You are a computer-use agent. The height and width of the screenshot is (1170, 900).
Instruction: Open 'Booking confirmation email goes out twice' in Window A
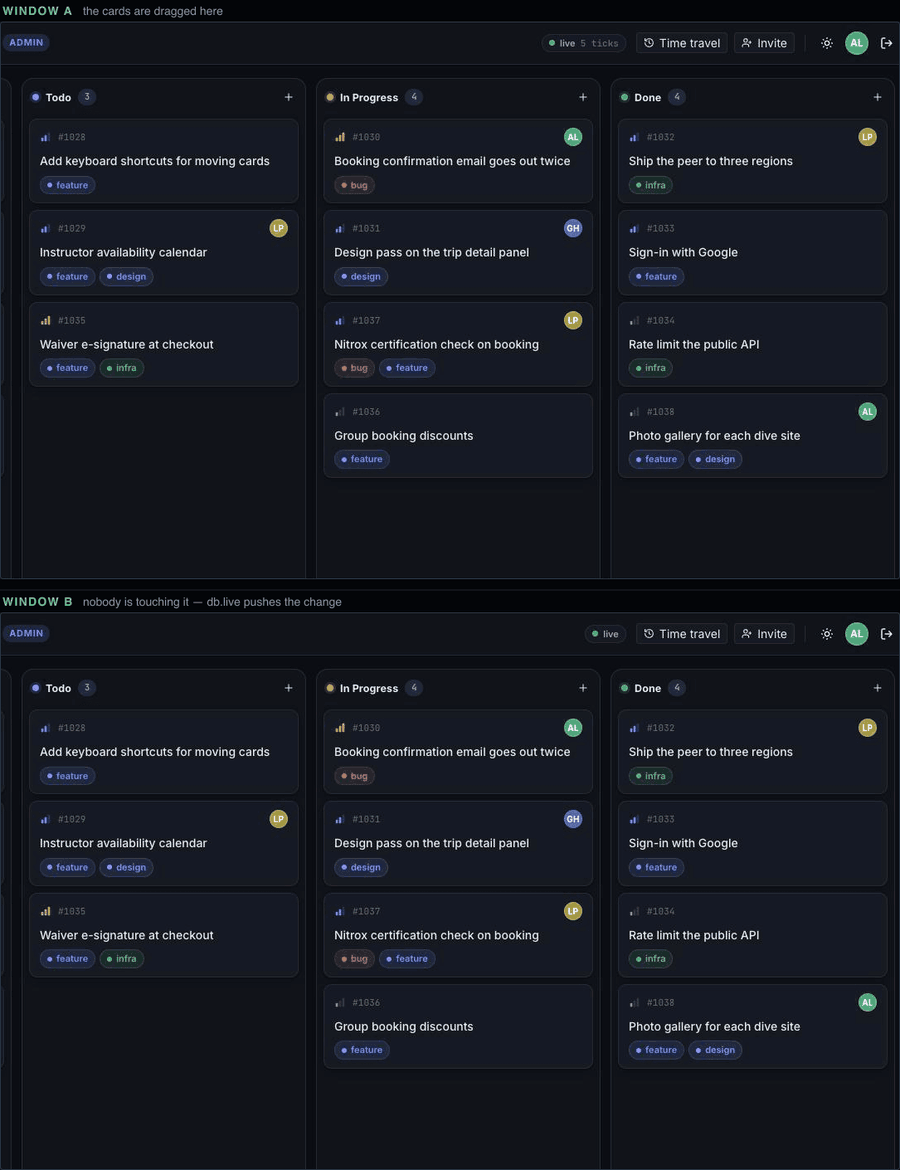click(458, 161)
